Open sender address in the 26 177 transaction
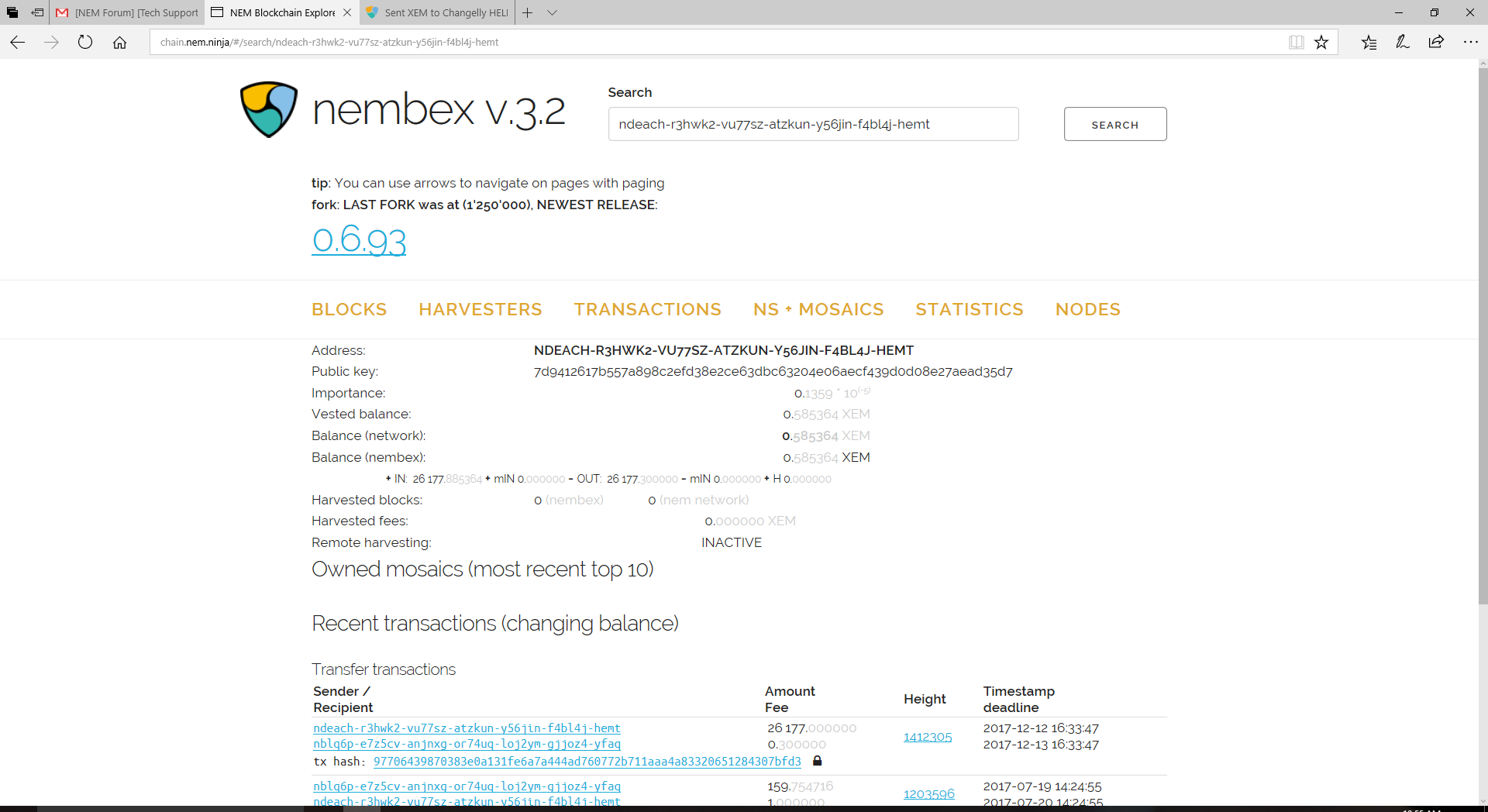The width and height of the screenshot is (1488, 812). pos(467,728)
